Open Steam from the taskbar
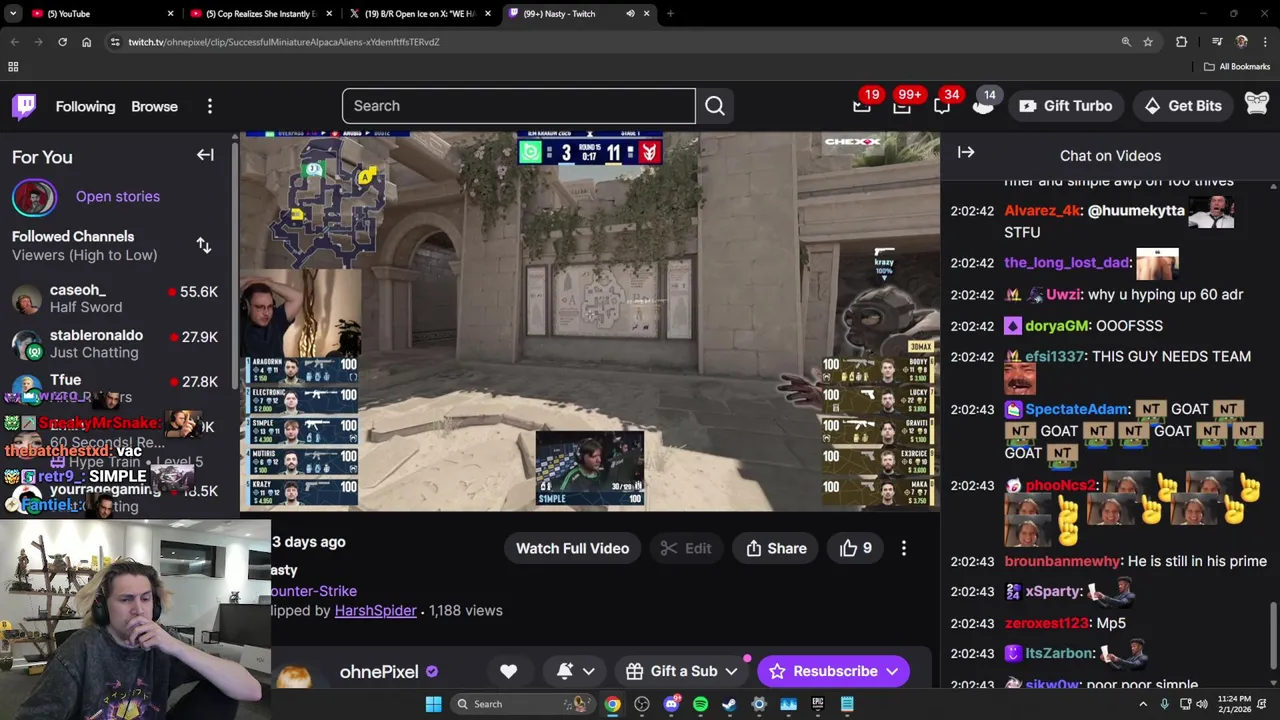Viewport: 1280px width, 720px height. tap(729, 704)
